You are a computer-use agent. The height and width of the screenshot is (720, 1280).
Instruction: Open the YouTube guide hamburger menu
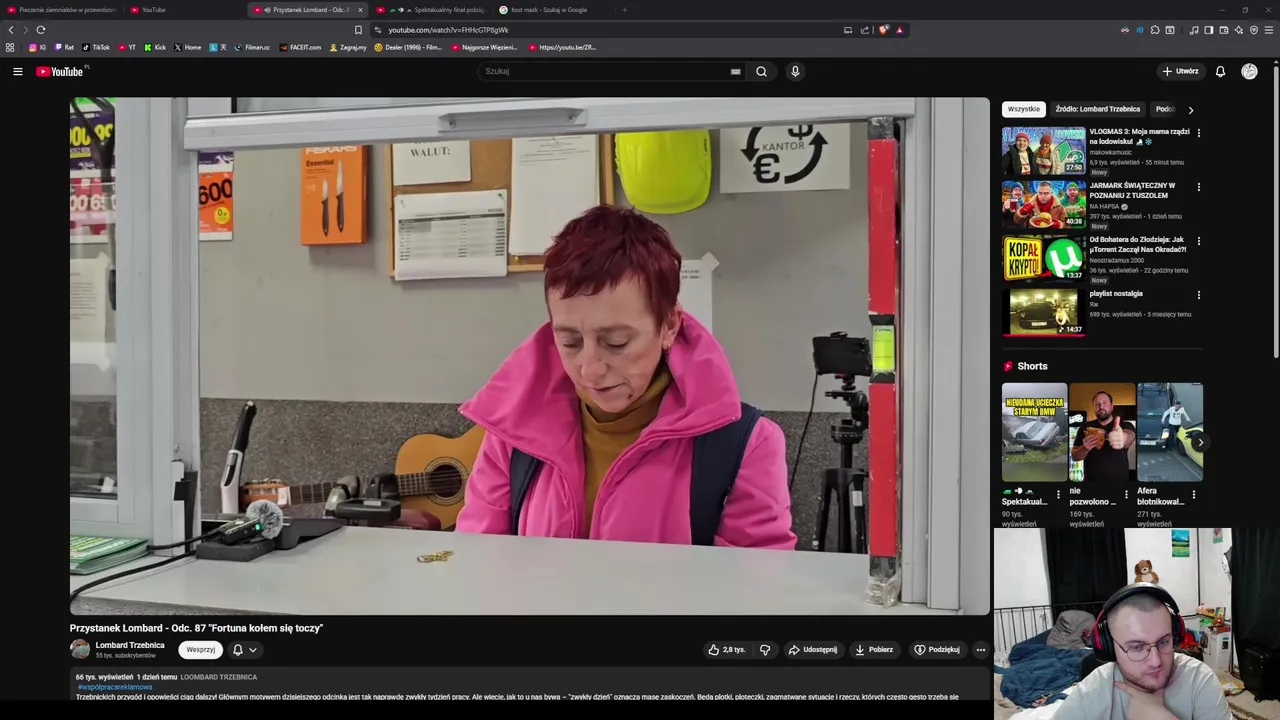click(17, 71)
